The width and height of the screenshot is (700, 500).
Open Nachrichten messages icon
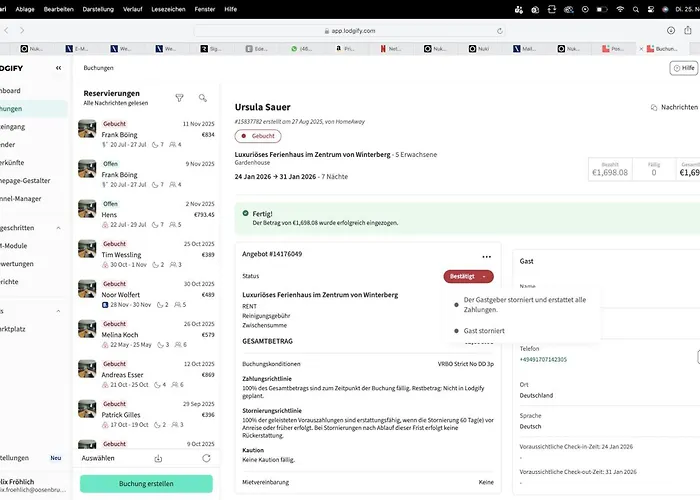(x=655, y=106)
